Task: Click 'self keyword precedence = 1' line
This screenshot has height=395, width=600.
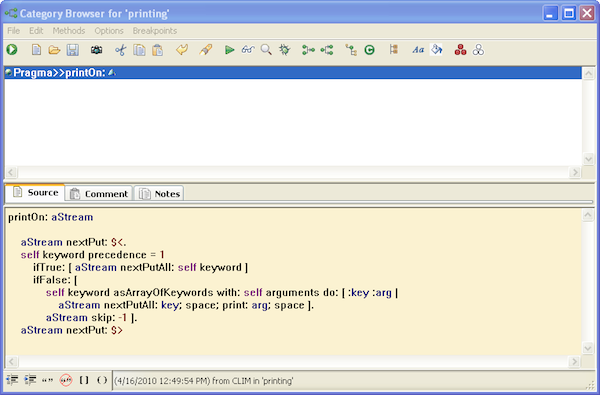Action: [93, 255]
